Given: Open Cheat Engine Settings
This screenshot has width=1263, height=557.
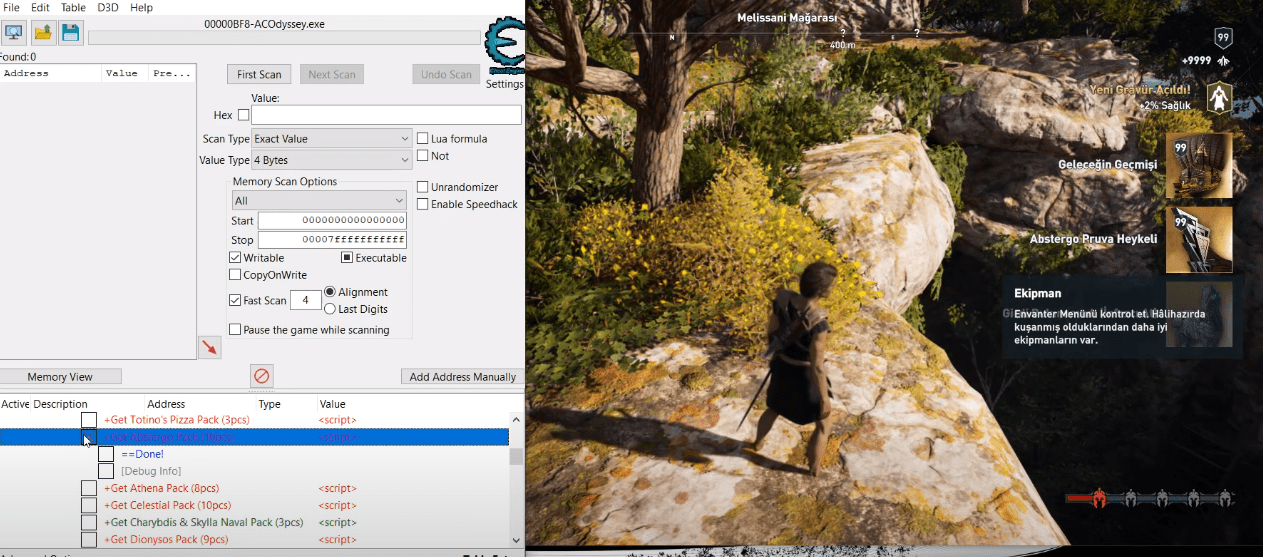Looking at the screenshot, I should coord(504,85).
